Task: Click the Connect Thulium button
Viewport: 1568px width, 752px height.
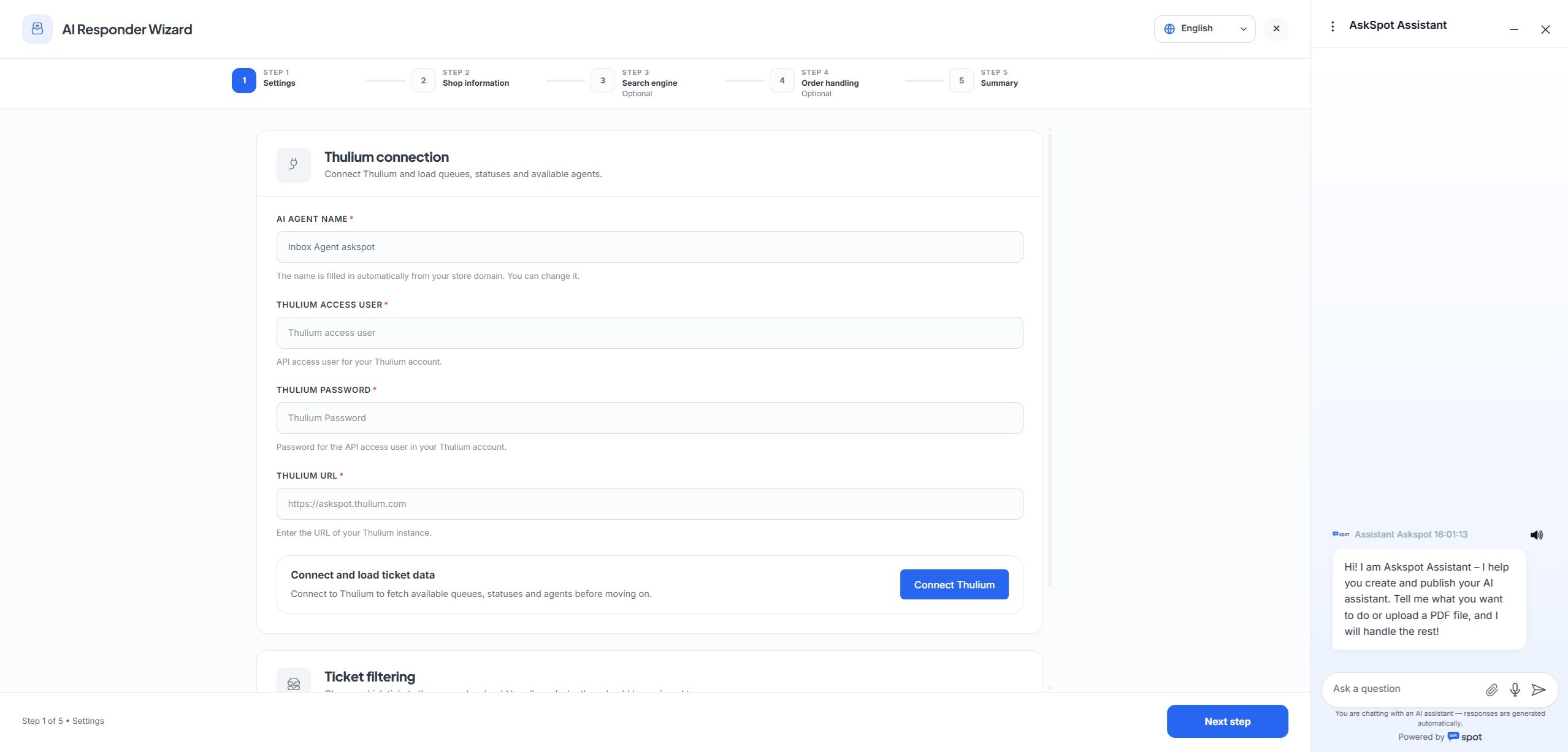Action: 954,585
